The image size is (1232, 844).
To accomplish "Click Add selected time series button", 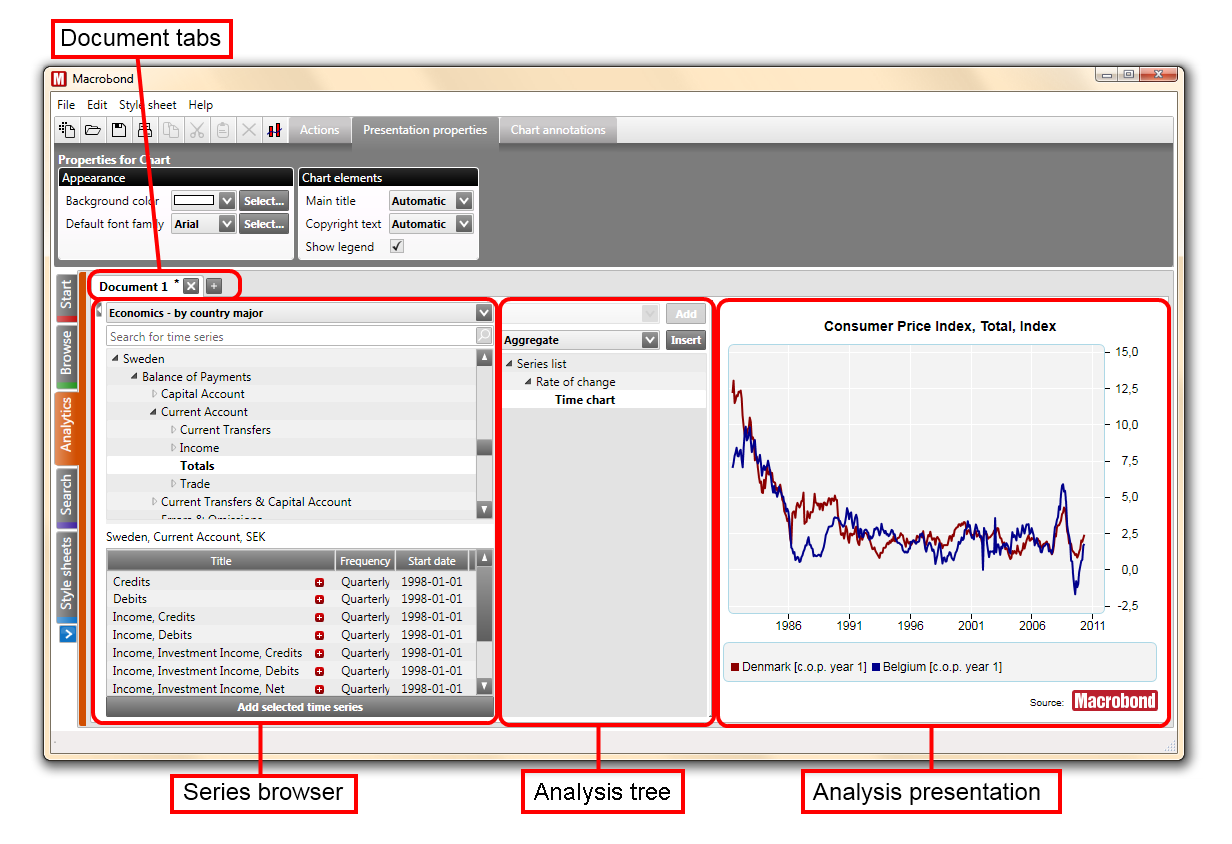I will [x=300, y=707].
